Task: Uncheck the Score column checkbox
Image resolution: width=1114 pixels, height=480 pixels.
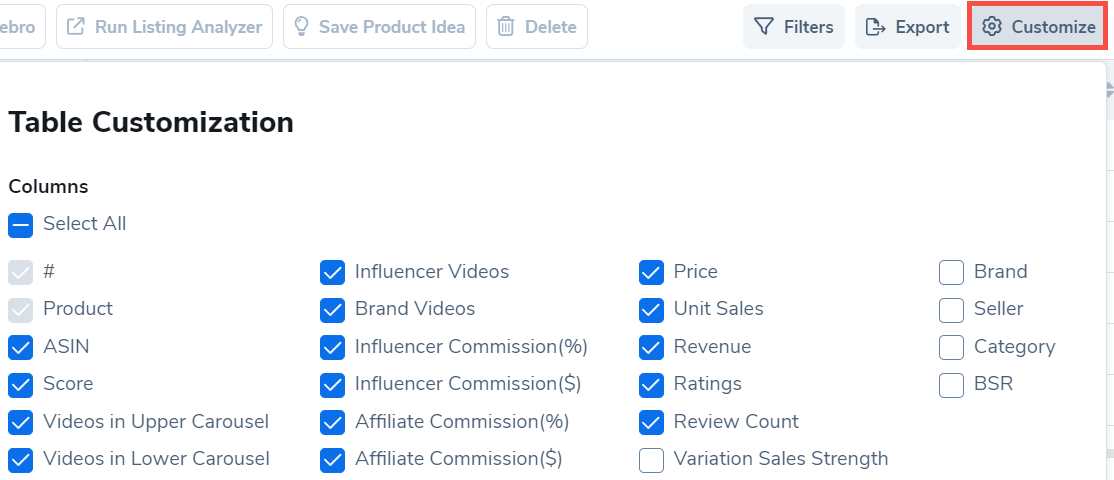Action: pyautogui.click(x=21, y=384)
